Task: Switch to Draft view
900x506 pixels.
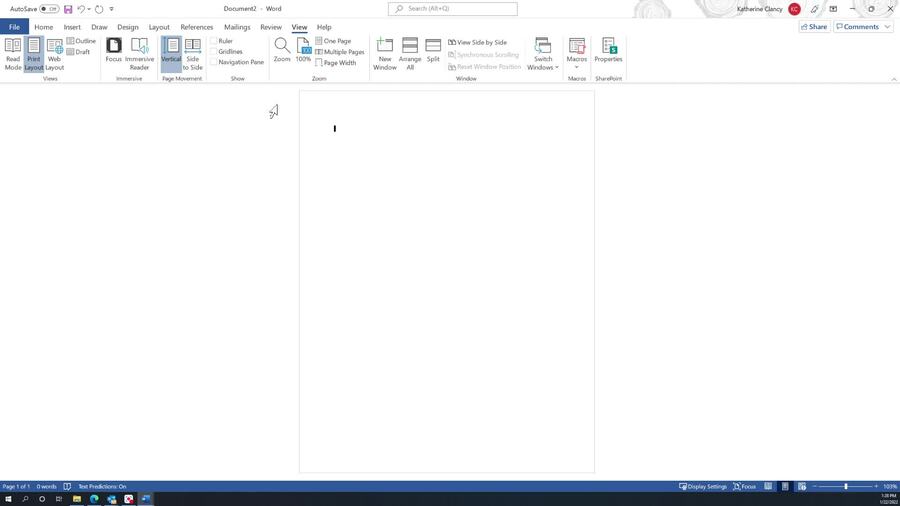Action: 79,52
